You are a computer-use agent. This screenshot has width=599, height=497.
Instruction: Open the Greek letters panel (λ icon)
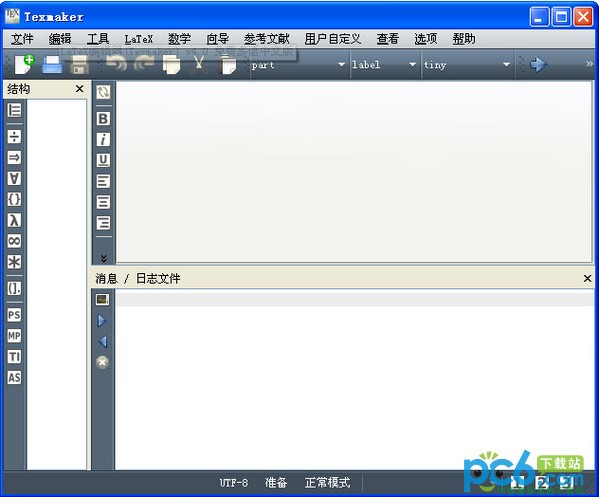coord(15,220)
